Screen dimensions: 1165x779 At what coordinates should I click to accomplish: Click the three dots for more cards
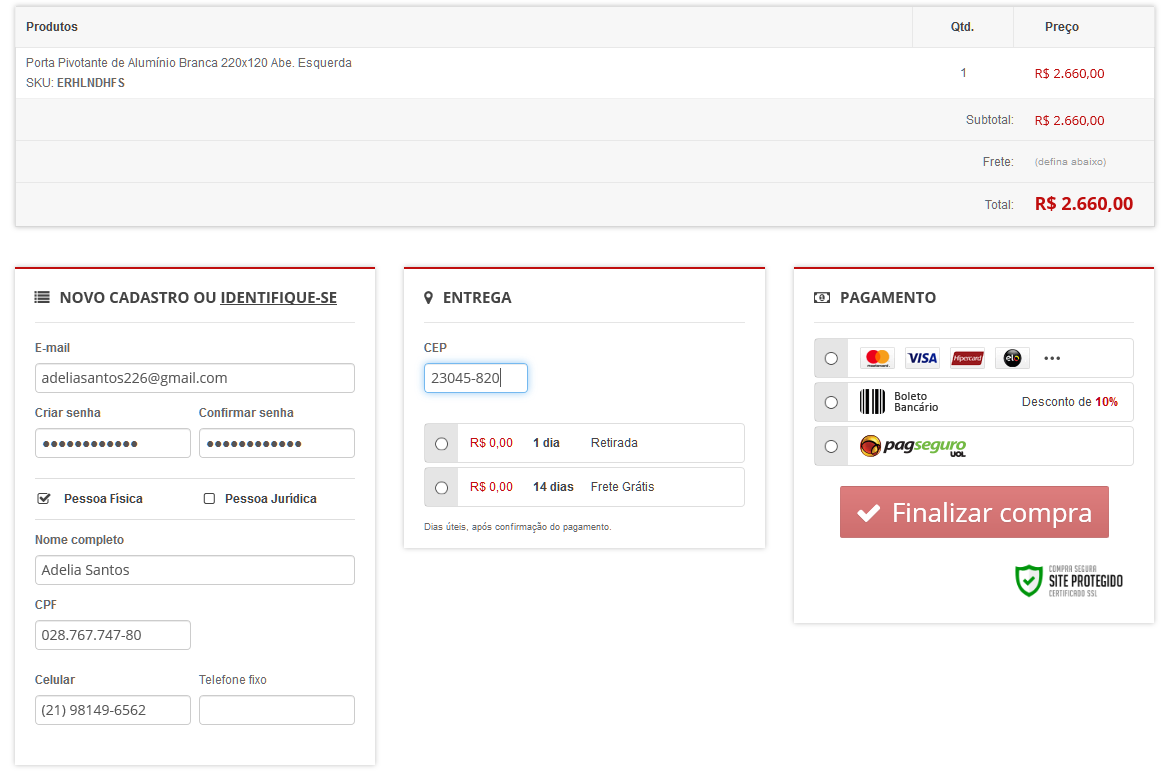pos(1052,358)
